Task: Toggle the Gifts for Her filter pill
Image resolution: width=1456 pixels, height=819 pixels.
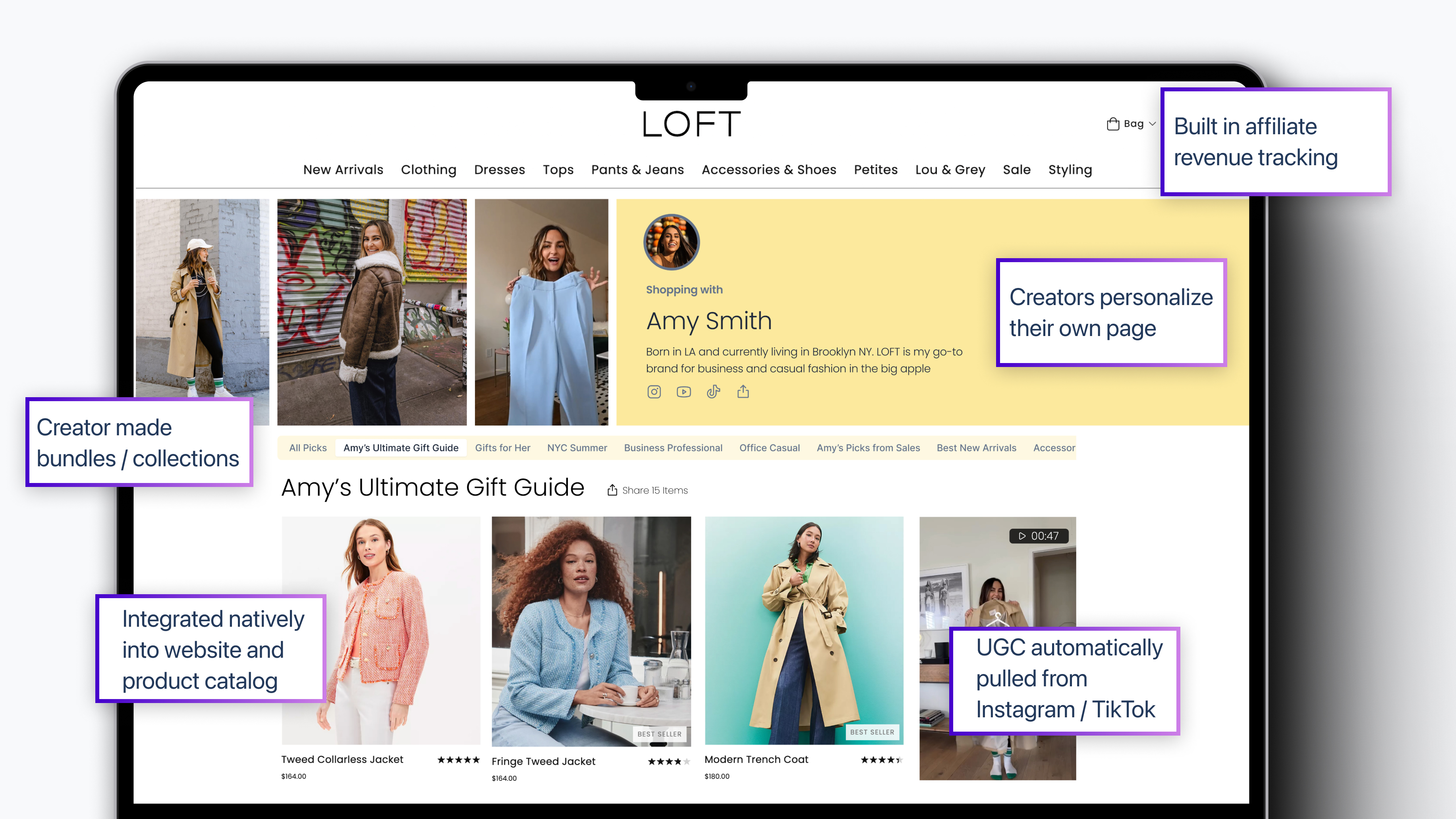Action: tap(502, 448)
